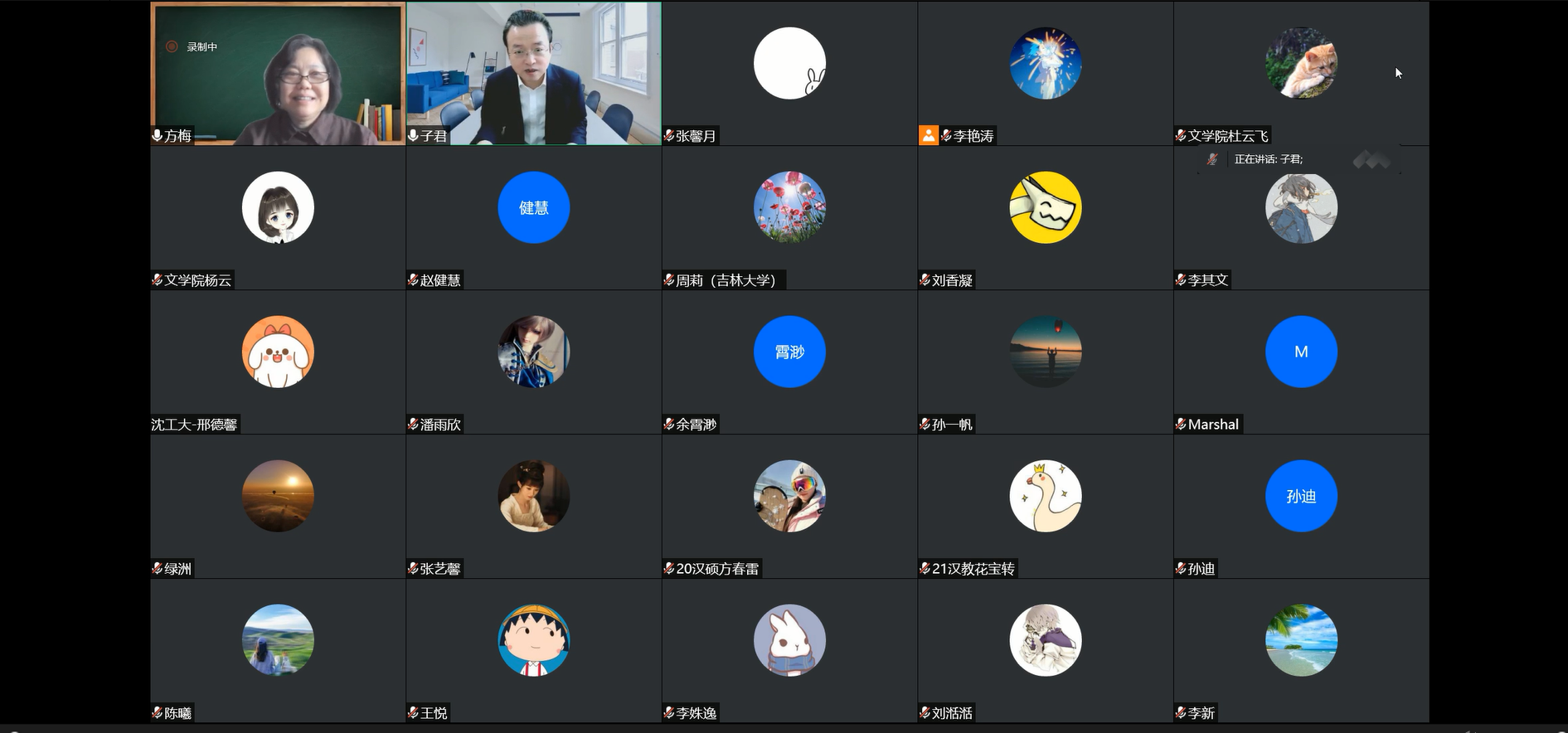1568x733 pixels.
Task: Click the name label 沈工大-邢德馨
Action: pyautogui.click(x=195, y=425)
